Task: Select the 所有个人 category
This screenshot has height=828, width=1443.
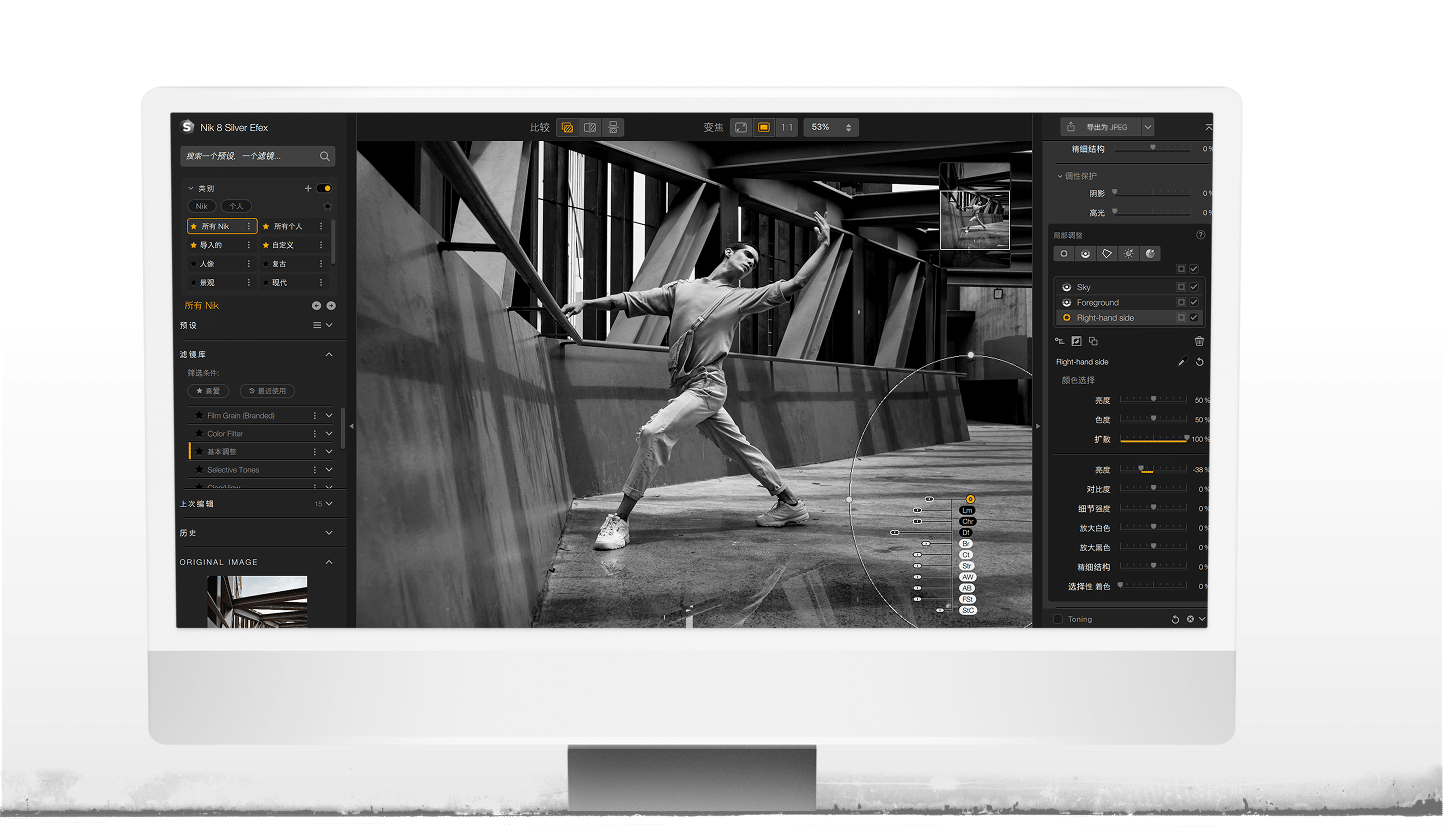Action: point(293,226)
